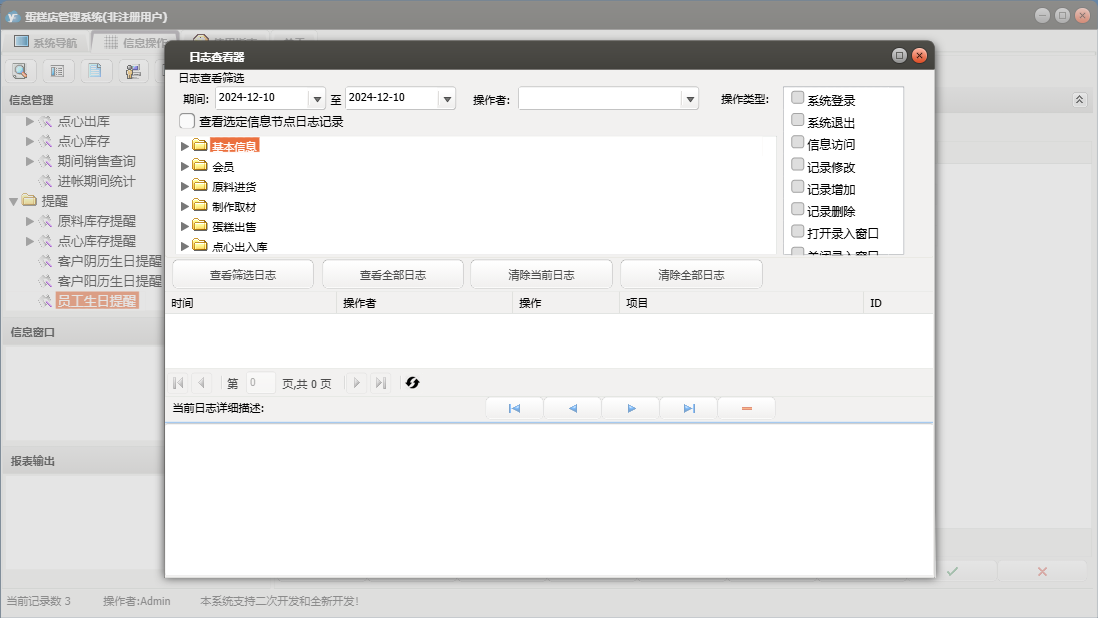
Task: Click the 清除全部日志 button
Action: click(691, 275)
